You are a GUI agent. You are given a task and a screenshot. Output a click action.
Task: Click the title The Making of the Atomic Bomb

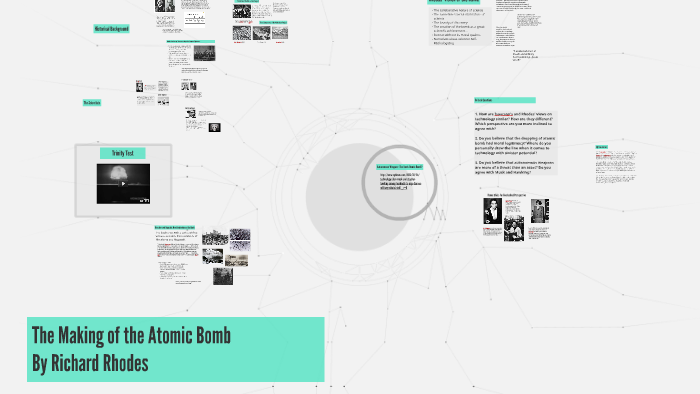click(131, 336)
